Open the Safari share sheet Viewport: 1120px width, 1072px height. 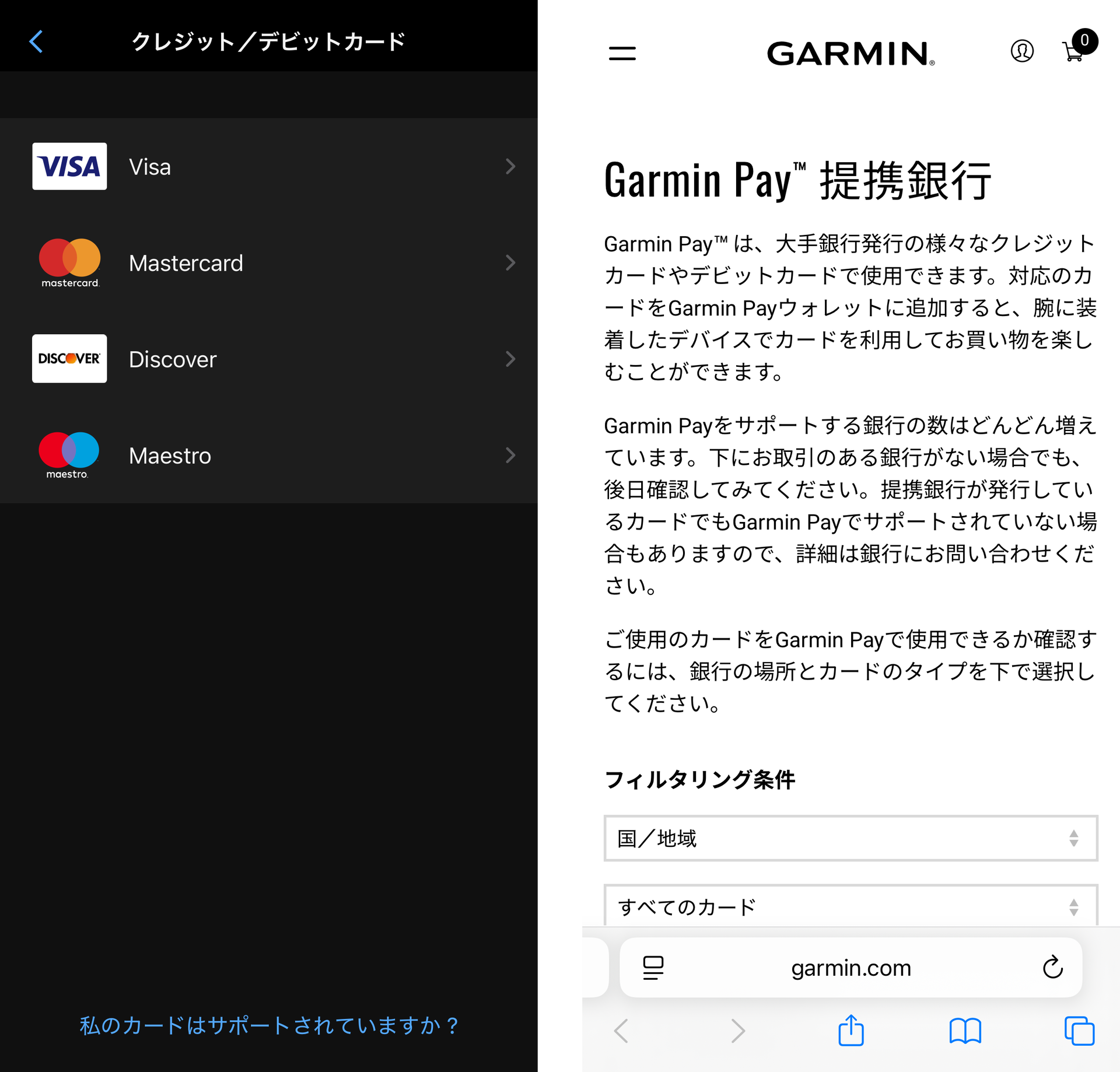coord(850,1029)
